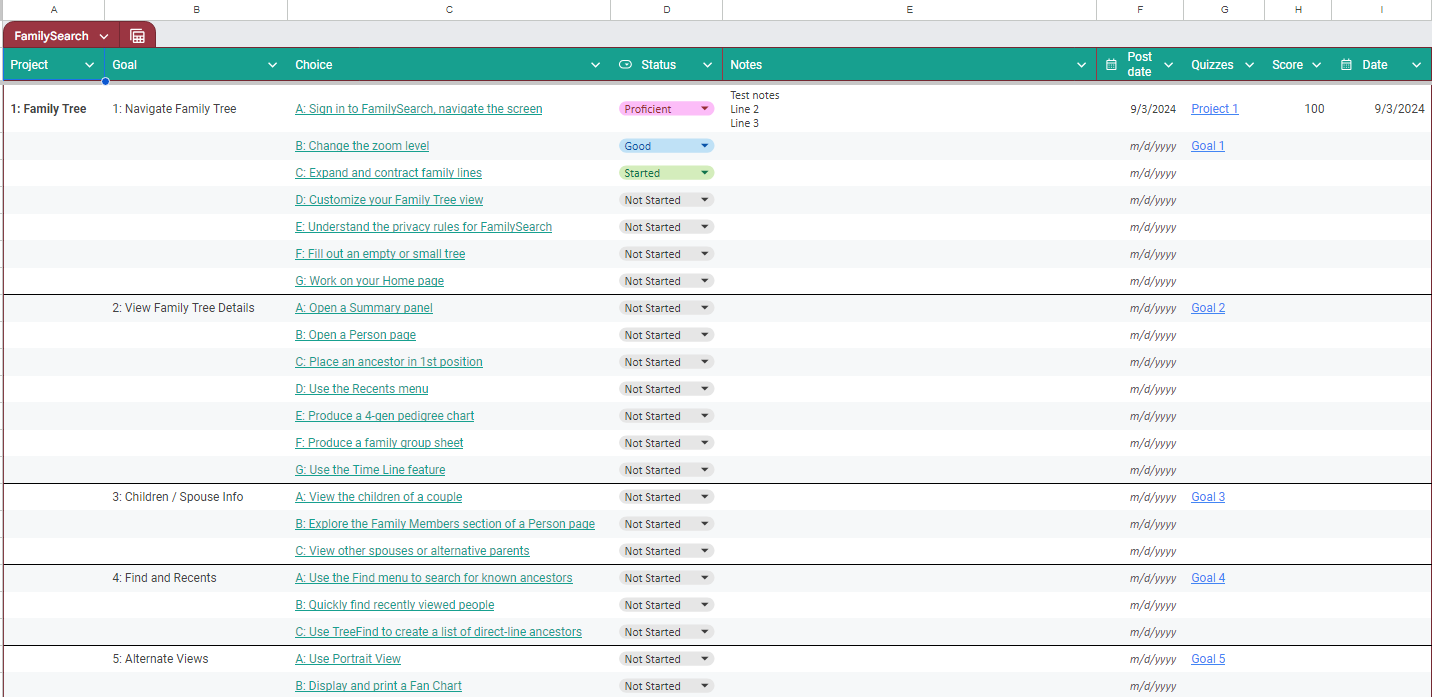The image size is (1432, 697).
Task: Open the Choice column header dropdown
Action: click(596, 65)
